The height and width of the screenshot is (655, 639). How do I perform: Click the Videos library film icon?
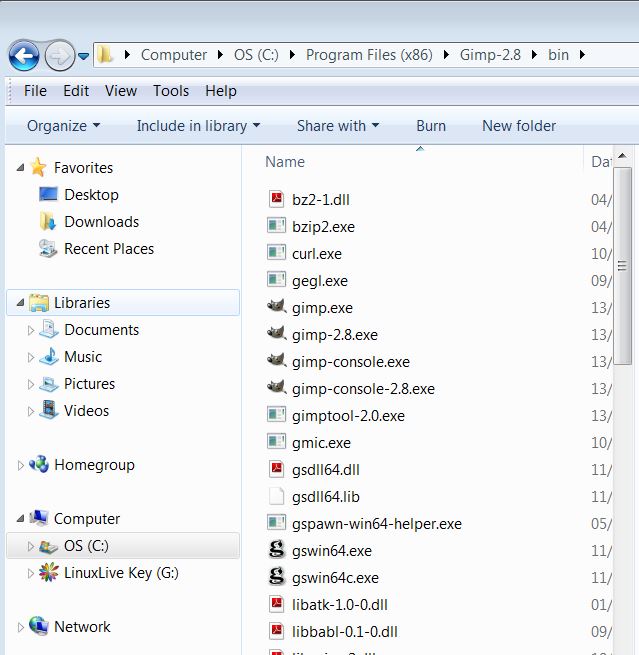tap(49, 410)
